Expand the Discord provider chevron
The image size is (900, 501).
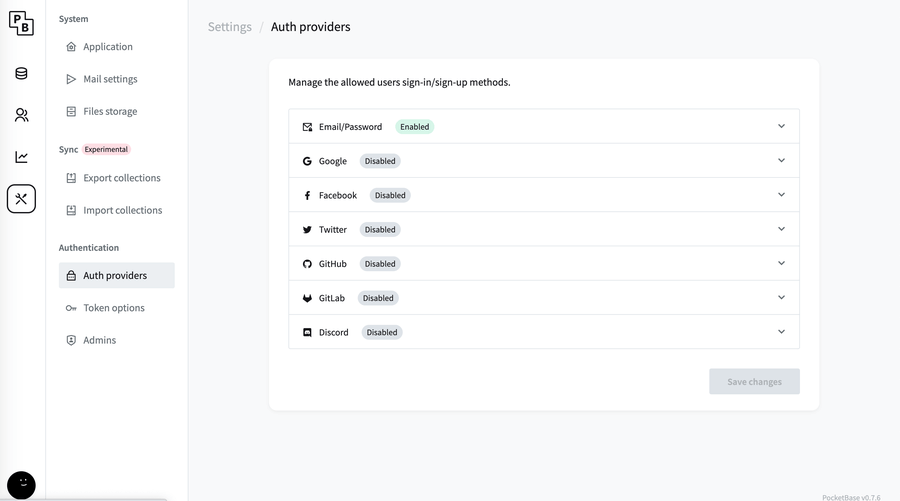pos(781,332)
